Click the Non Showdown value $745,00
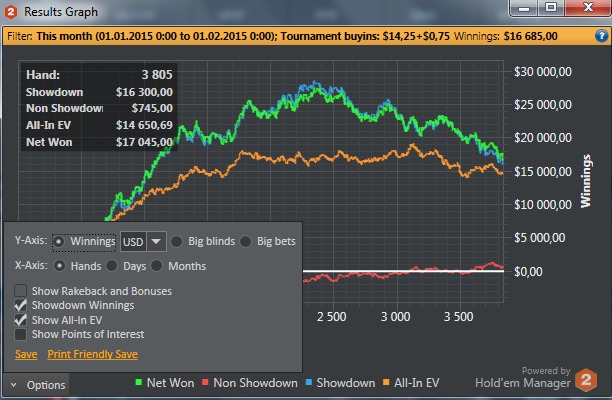 point(152,108)
